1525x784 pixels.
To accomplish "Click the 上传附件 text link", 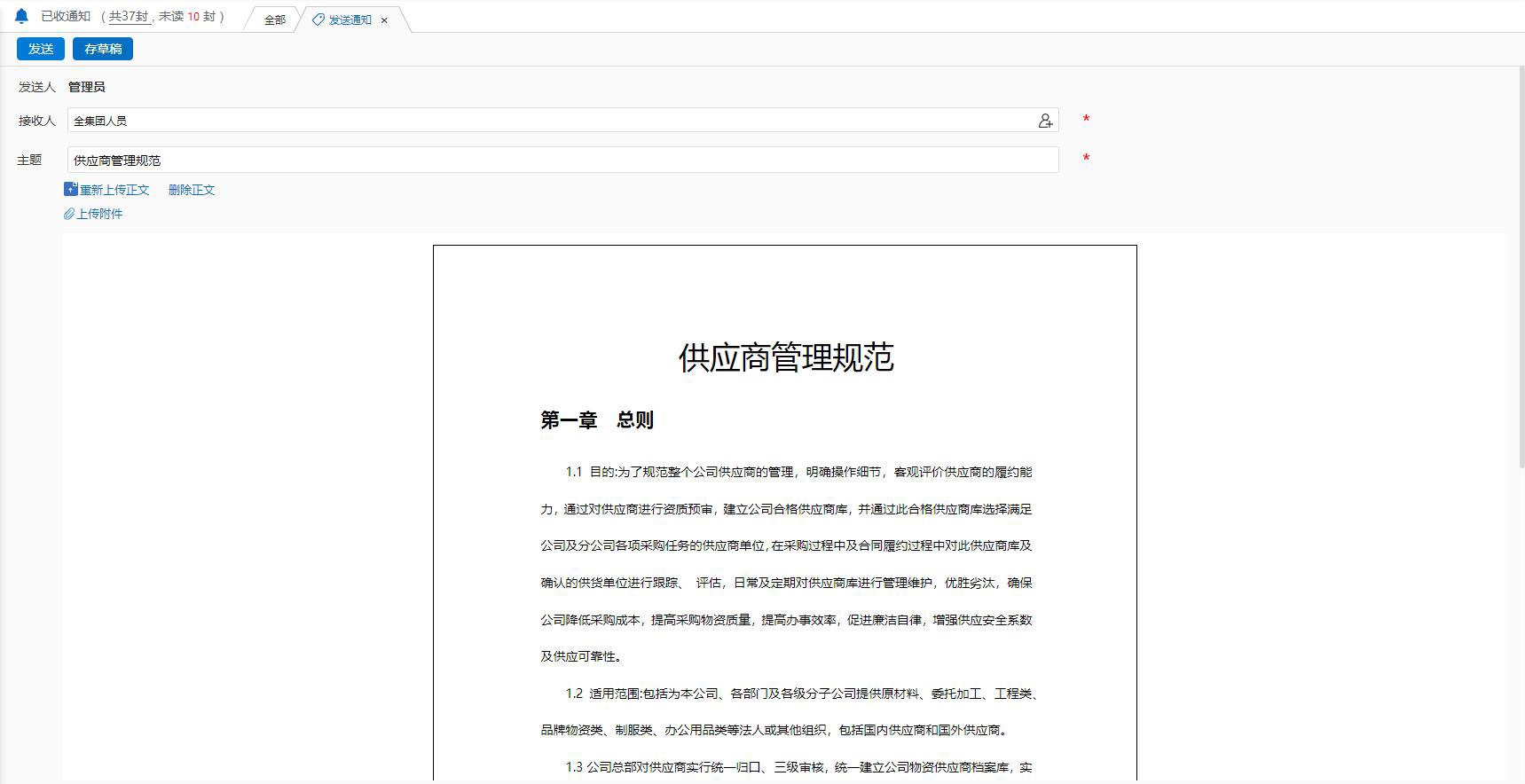I will tap(99, 214).
